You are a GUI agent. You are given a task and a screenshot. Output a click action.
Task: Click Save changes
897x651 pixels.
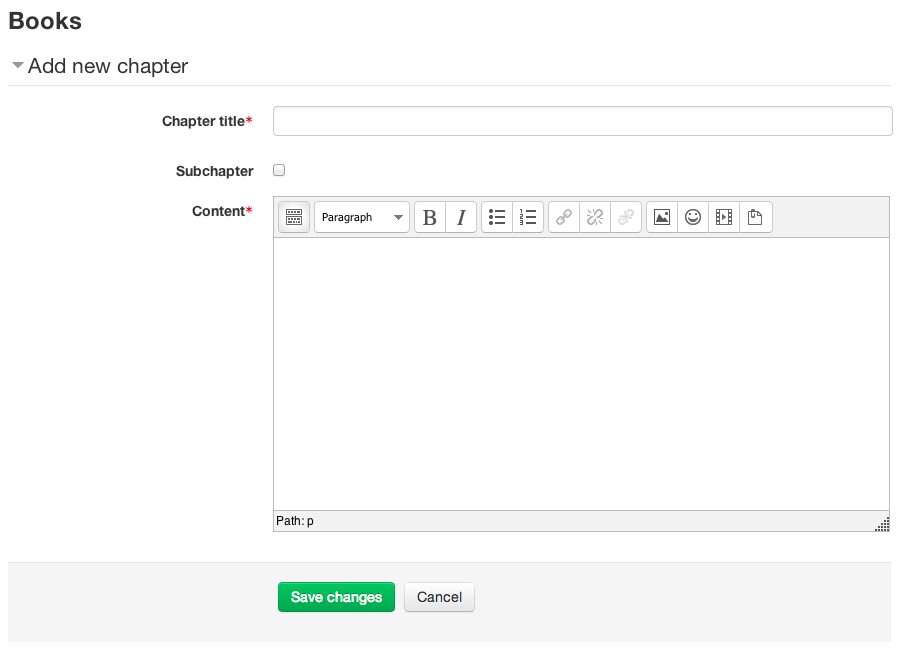(336, 597)
